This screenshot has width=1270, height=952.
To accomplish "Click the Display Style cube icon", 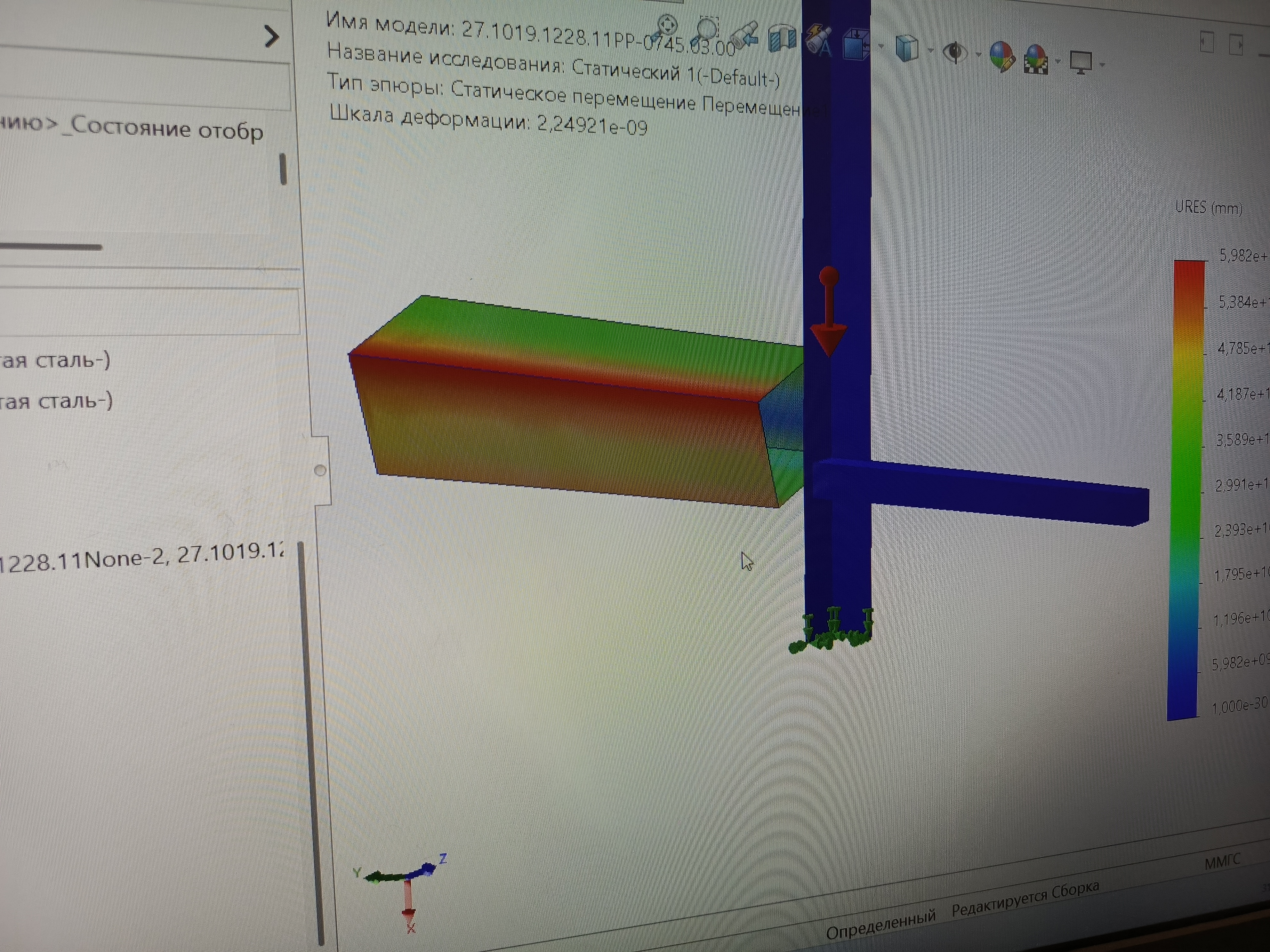I will (x=907, y=48).
